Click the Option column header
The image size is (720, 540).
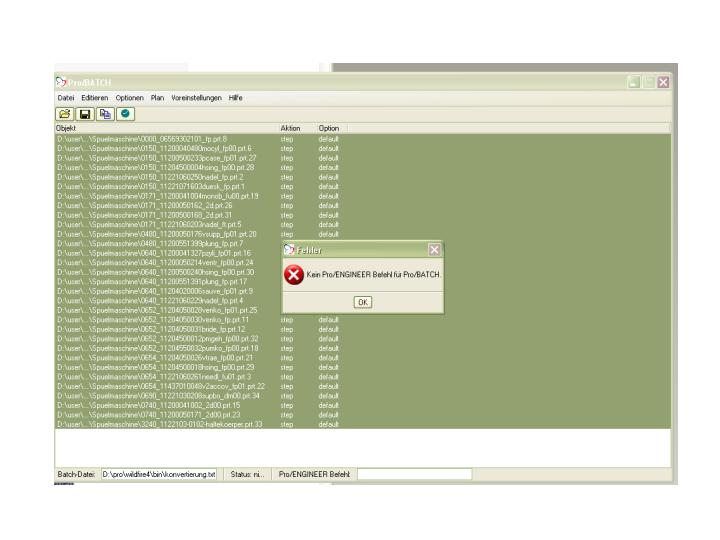click(332, 128)
